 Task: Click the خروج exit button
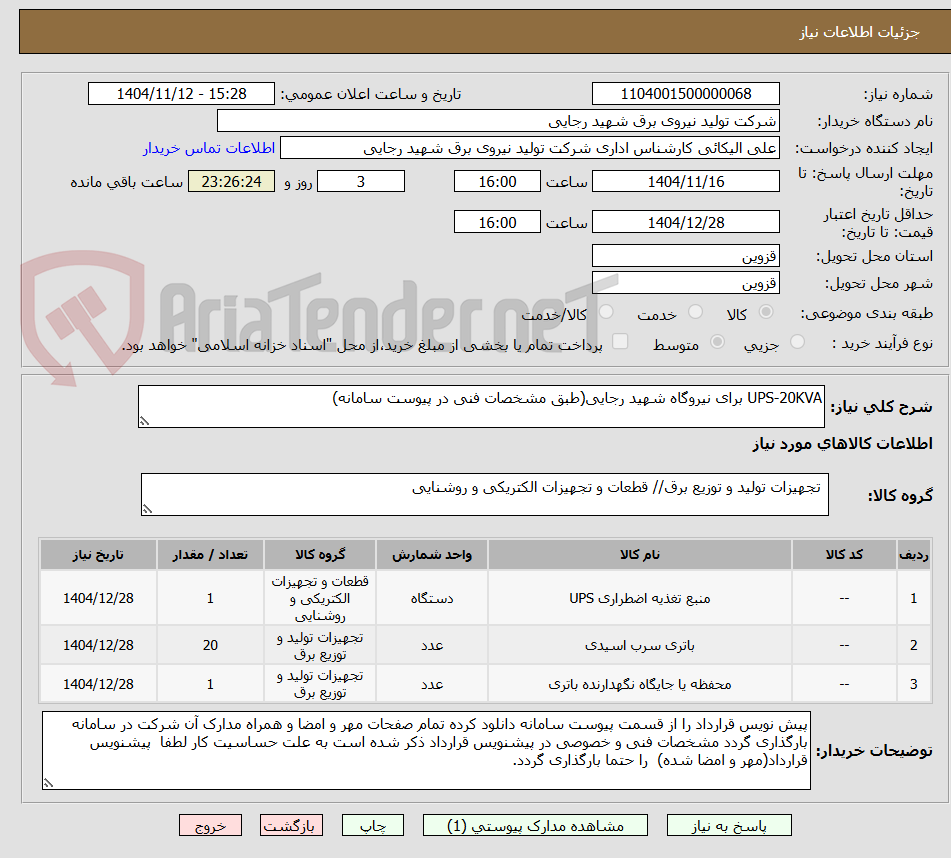coord(210,826)
